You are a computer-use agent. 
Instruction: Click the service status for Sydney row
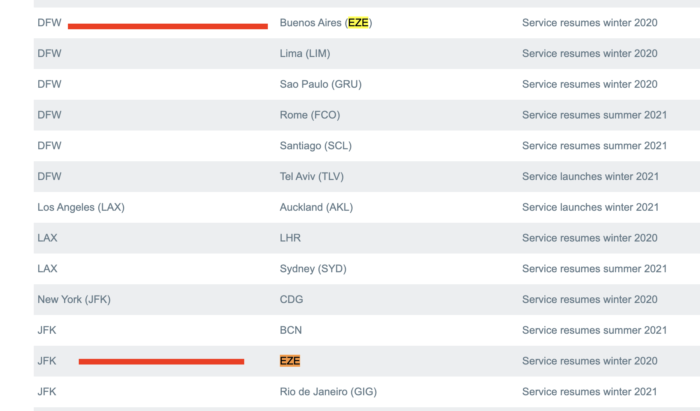pyautogui.click(x=594, y=269)
